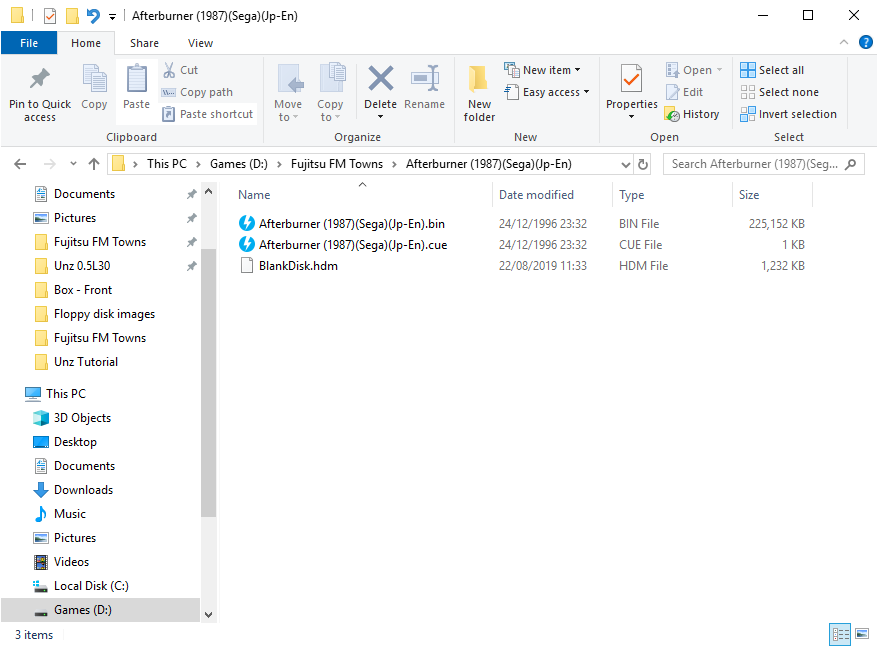The width and height of the screenshot is (878, 647).
Task: Open Explorer help question mark
Action: pyautogui.click(x=865, y=43)
